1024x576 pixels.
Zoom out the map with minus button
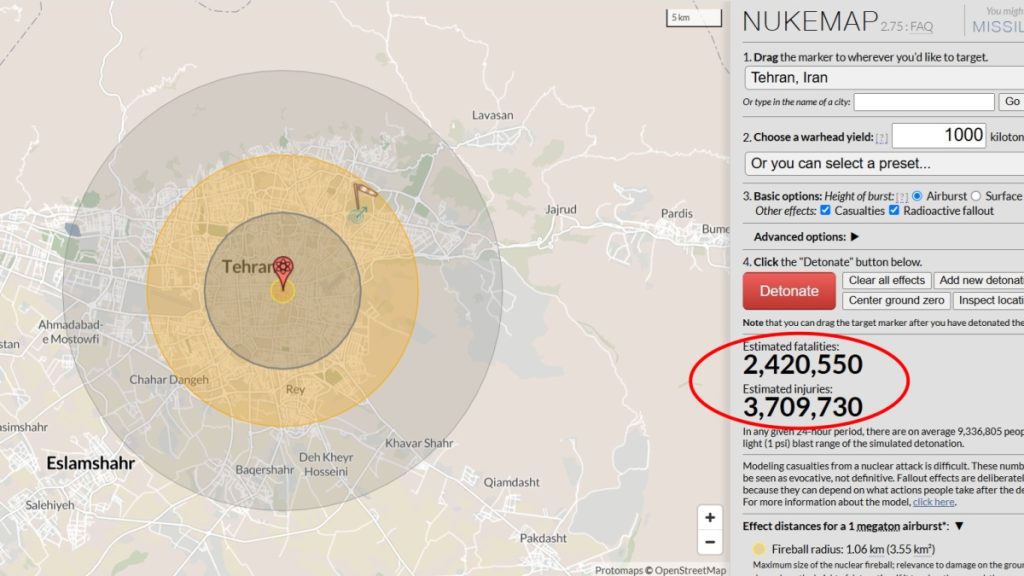[710, 542]
